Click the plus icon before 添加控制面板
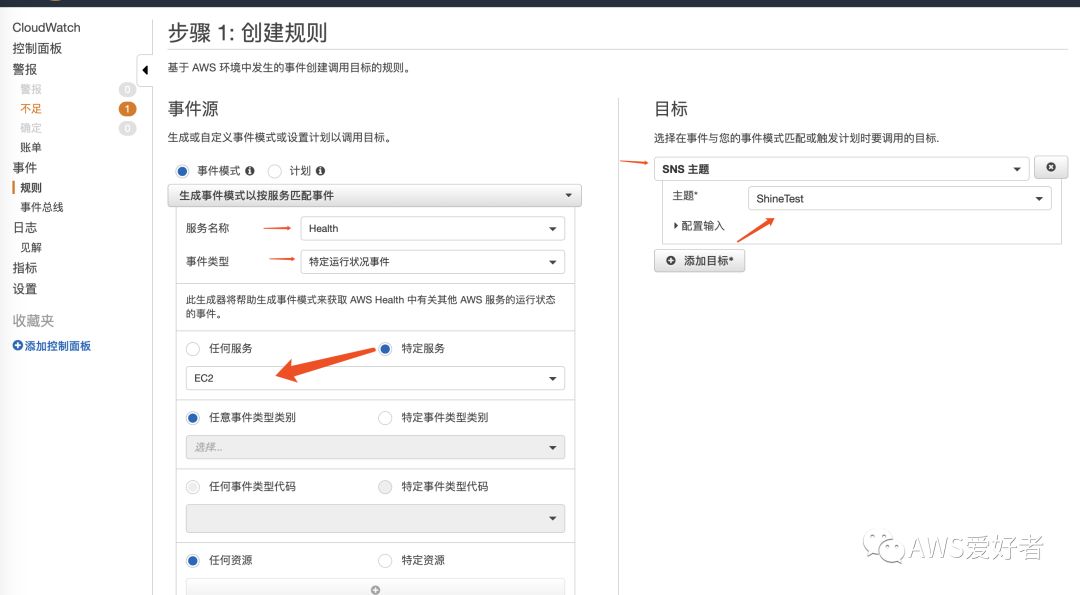This screenshot has height=595, width=1080. point(18,346)
